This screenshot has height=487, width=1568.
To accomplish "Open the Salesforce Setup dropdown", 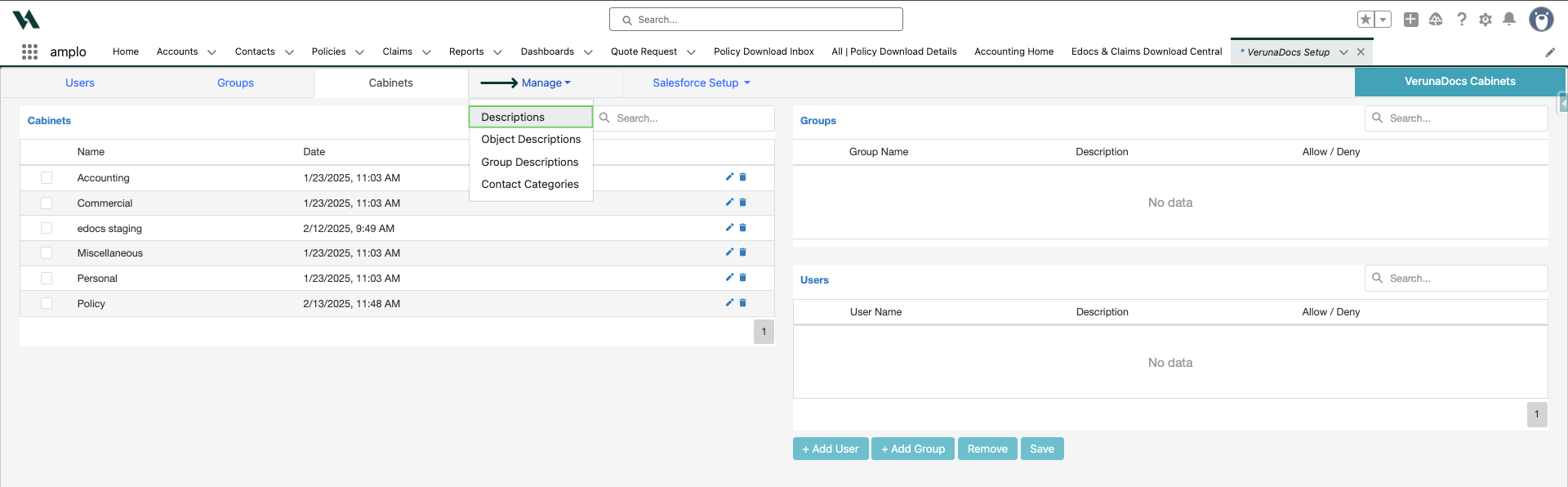I will [x=701, y=83].
